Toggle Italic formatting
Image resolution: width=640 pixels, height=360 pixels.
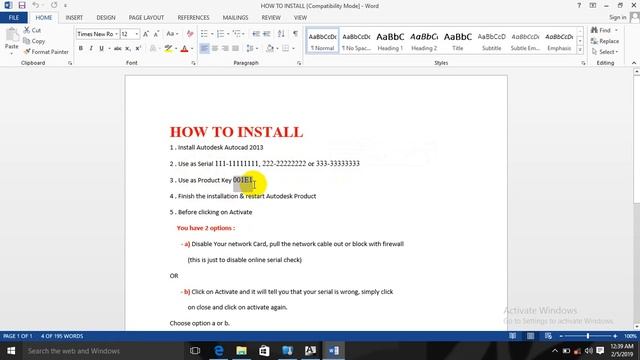coord(91,48)
